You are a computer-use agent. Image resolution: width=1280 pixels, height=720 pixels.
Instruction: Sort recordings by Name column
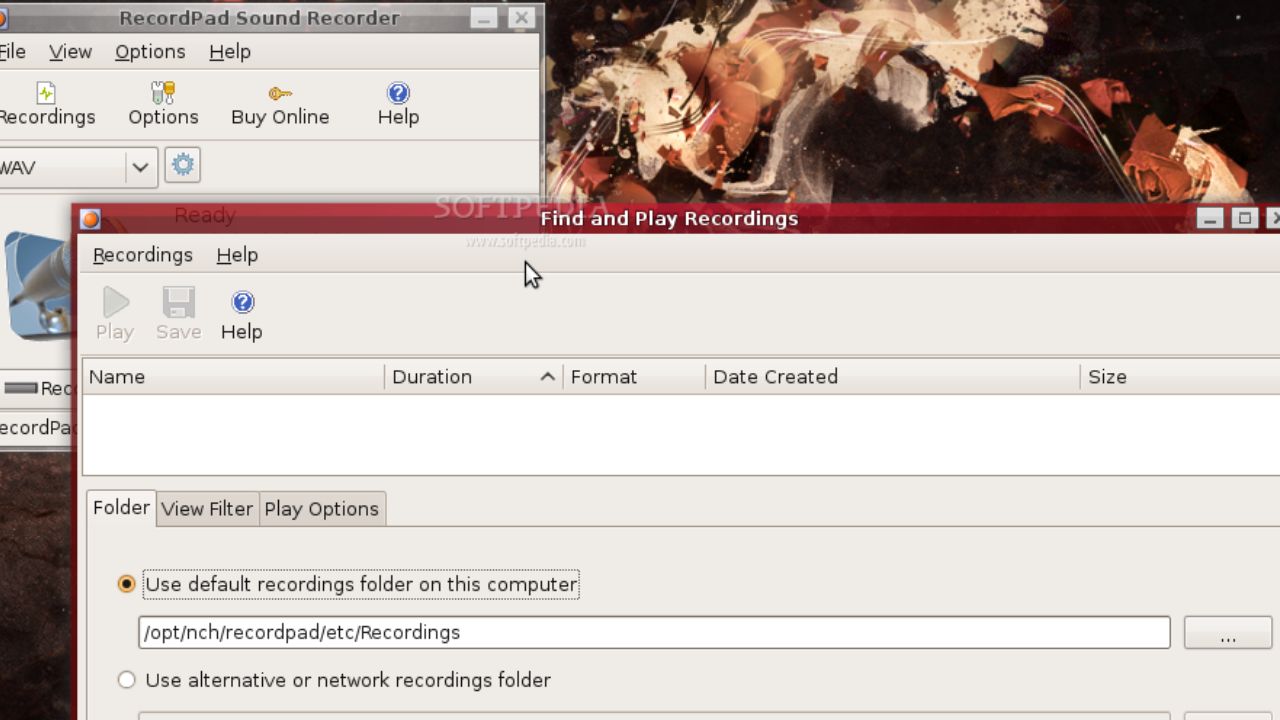click(x=234, y=377)
